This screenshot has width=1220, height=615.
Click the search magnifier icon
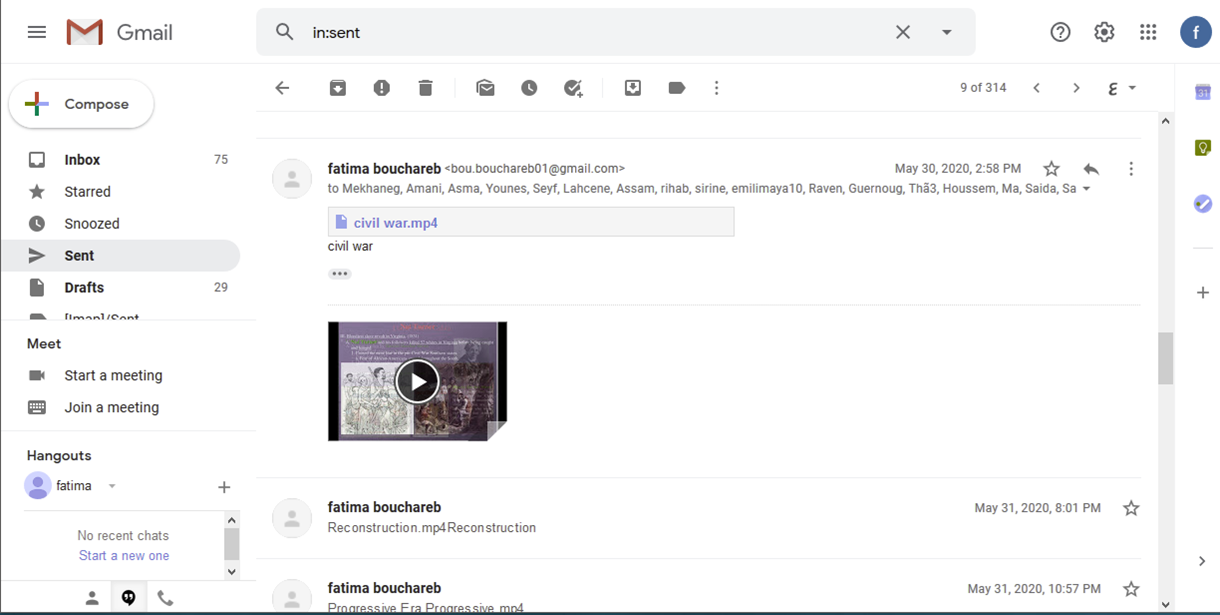point(285,32)
